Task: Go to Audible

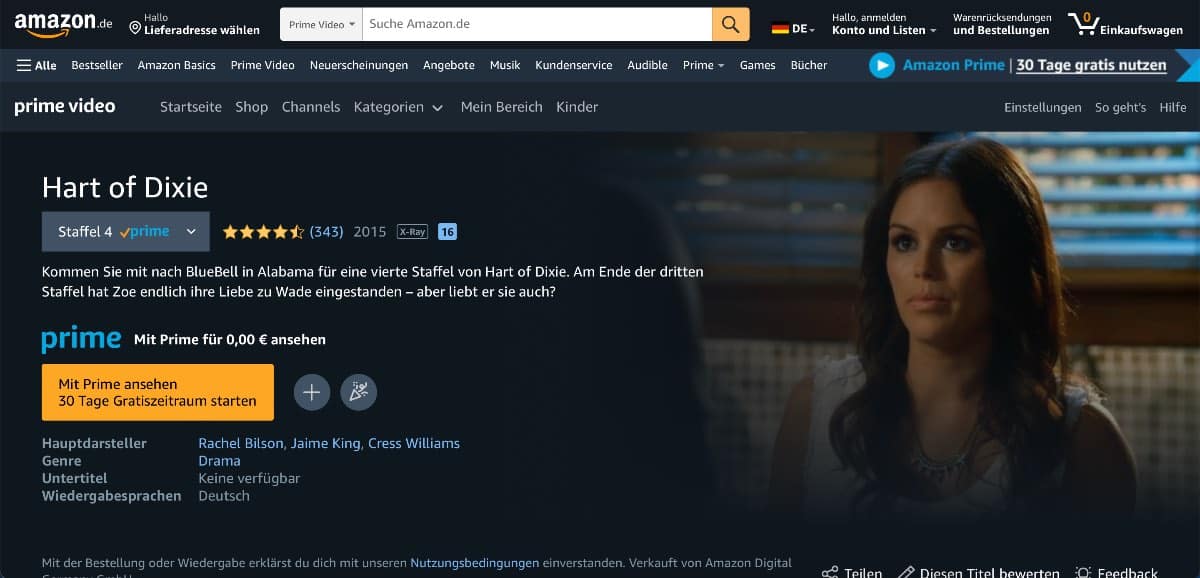Action: pos(647,65)
